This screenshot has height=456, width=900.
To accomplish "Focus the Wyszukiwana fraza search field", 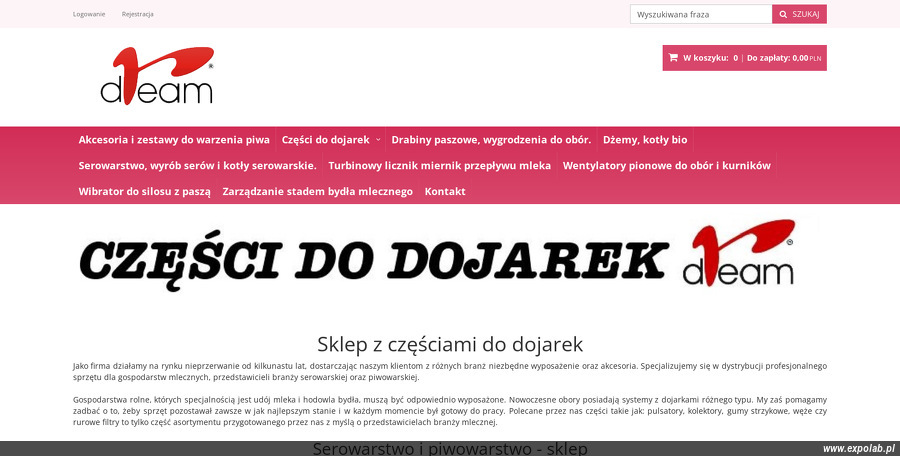I will [701, 14].
